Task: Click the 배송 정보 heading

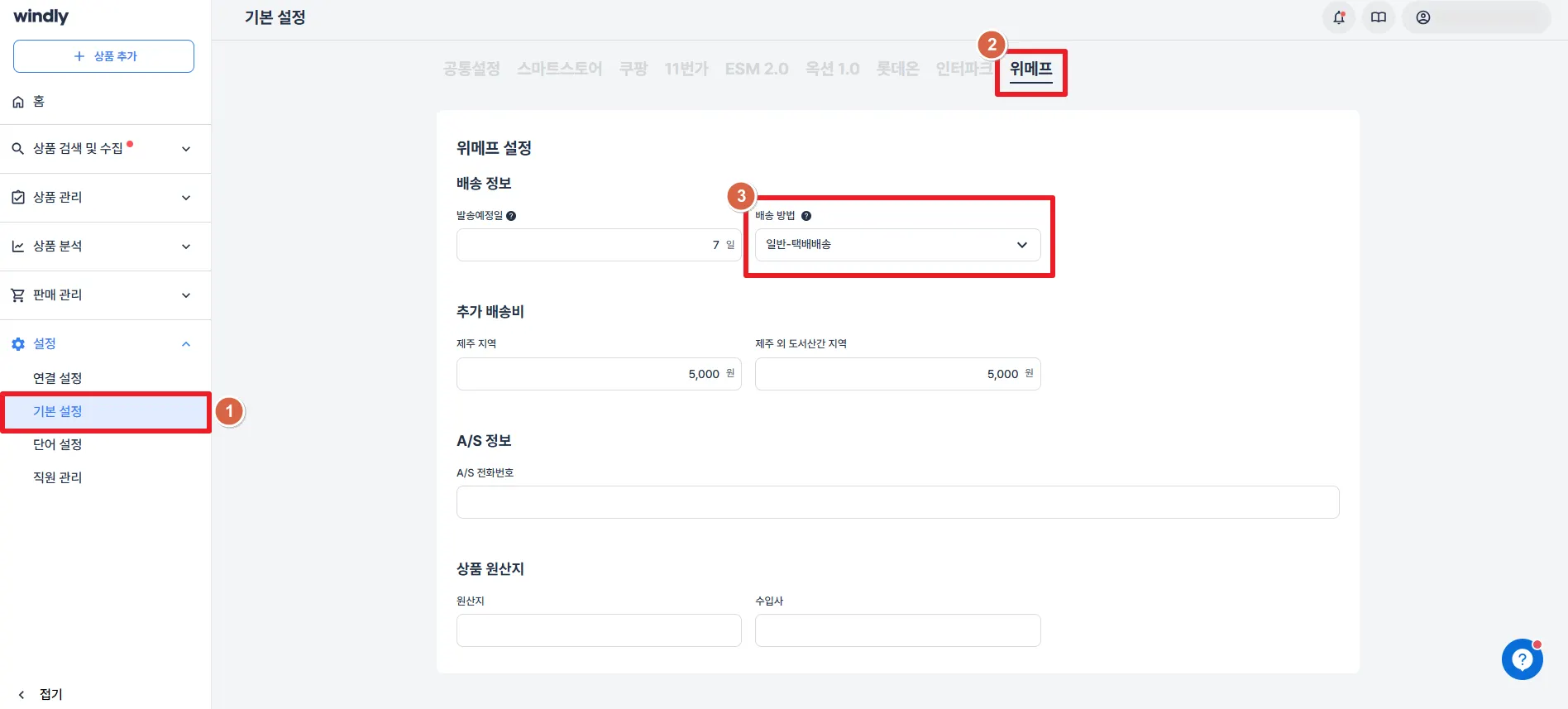Action: coord(484,184)
